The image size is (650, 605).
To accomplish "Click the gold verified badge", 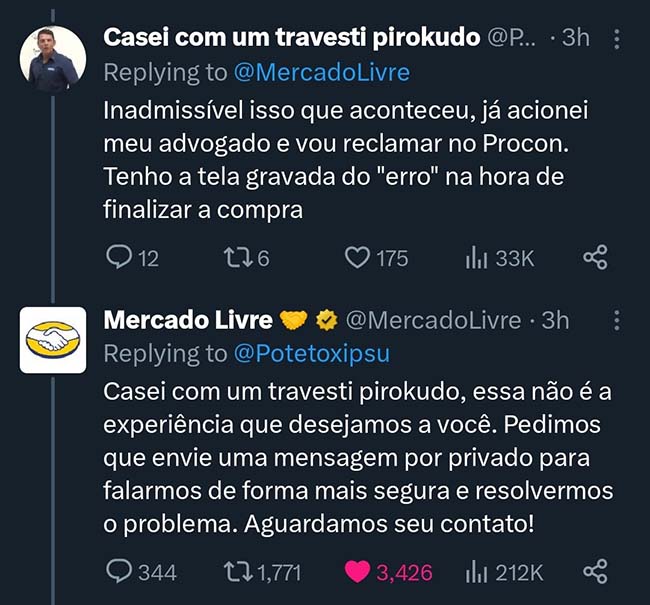I will 326,320.
